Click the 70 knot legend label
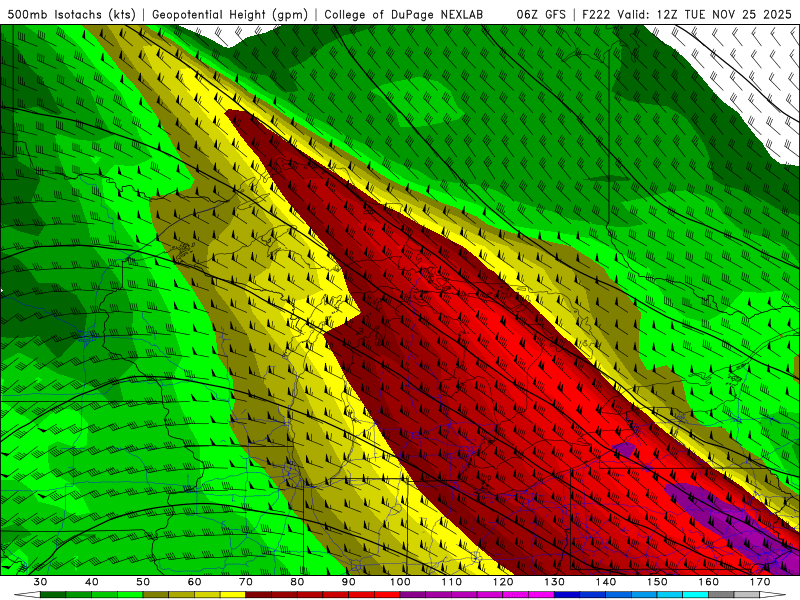 click(246, 582)
